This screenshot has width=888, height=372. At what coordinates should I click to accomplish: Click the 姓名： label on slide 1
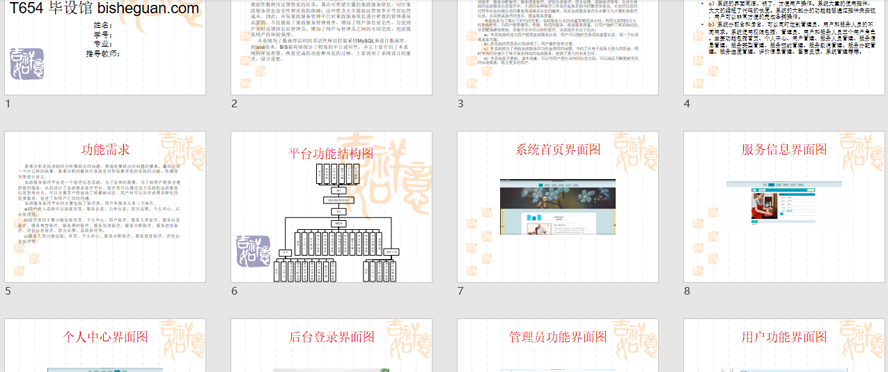[103, 25]
